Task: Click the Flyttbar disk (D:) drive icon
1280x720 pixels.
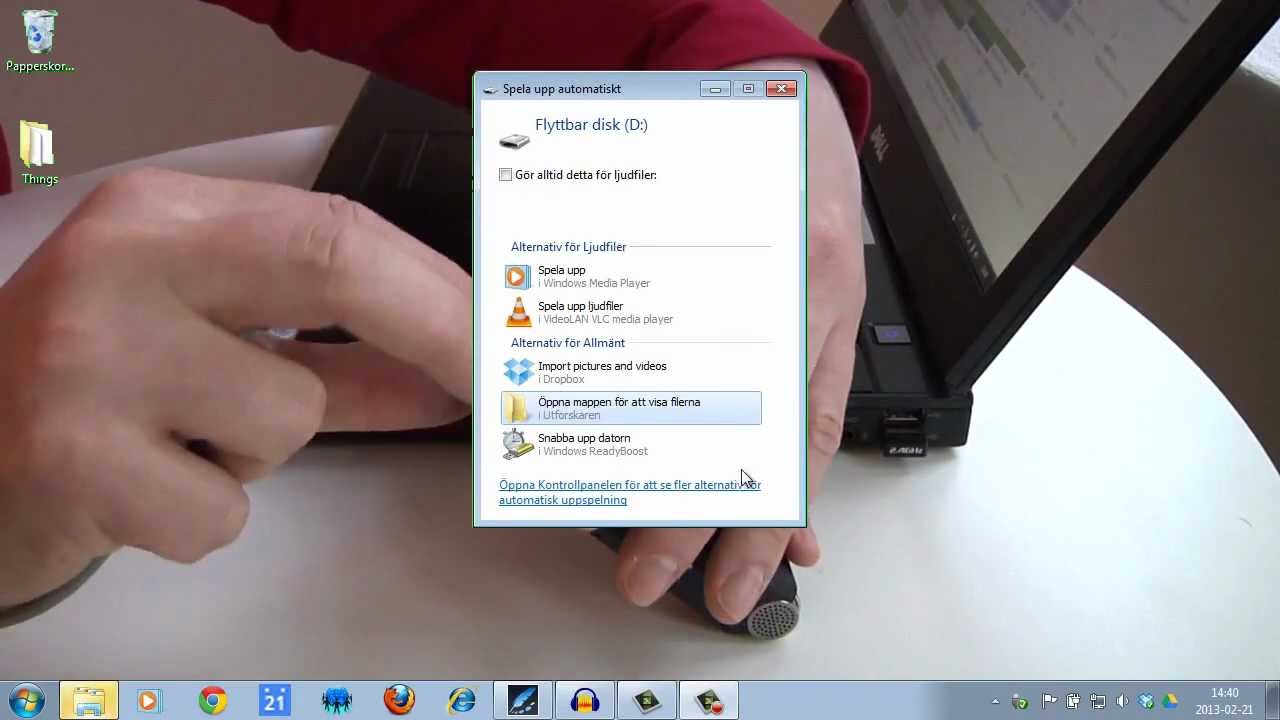Action: (x=515, y=141)
